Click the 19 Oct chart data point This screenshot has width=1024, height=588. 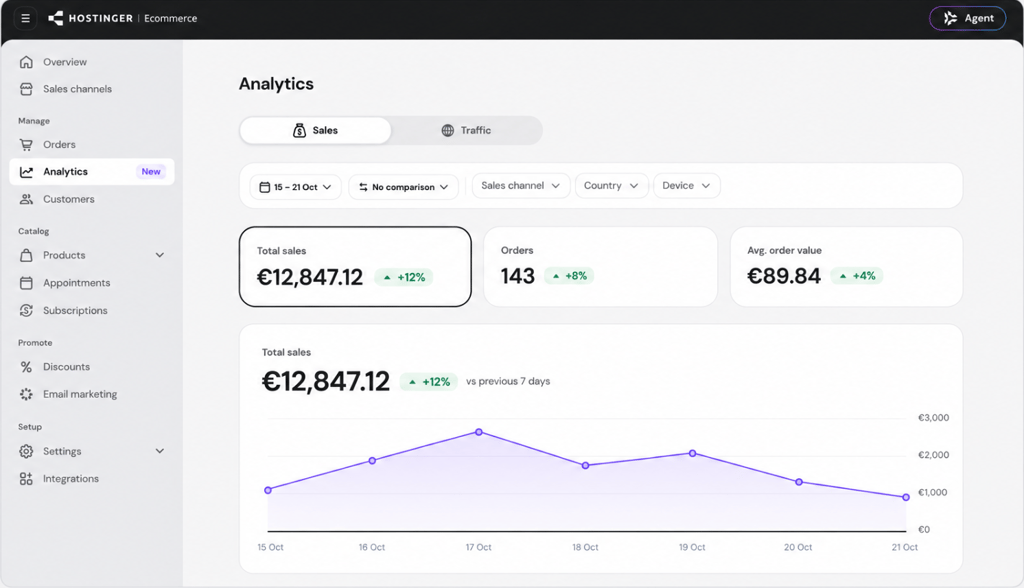(x=692, y=453)
